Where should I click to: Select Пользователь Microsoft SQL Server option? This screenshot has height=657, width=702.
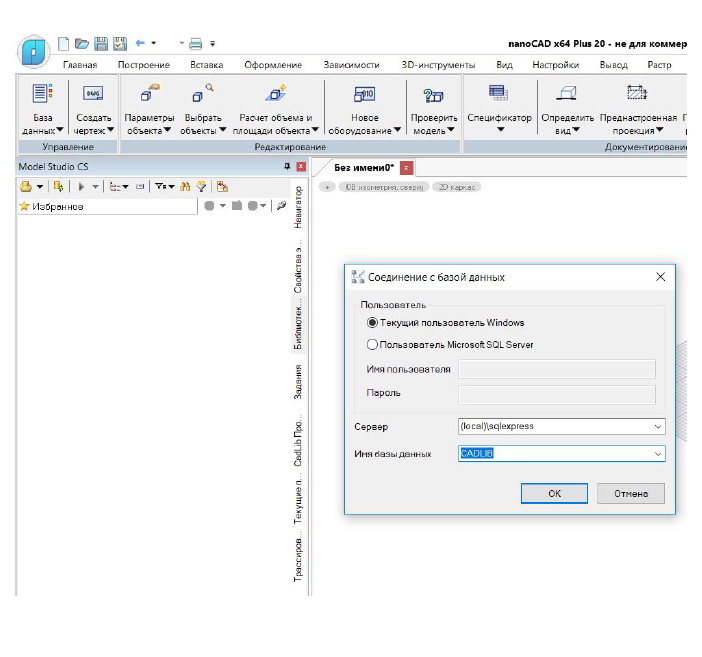pos(449,344)
